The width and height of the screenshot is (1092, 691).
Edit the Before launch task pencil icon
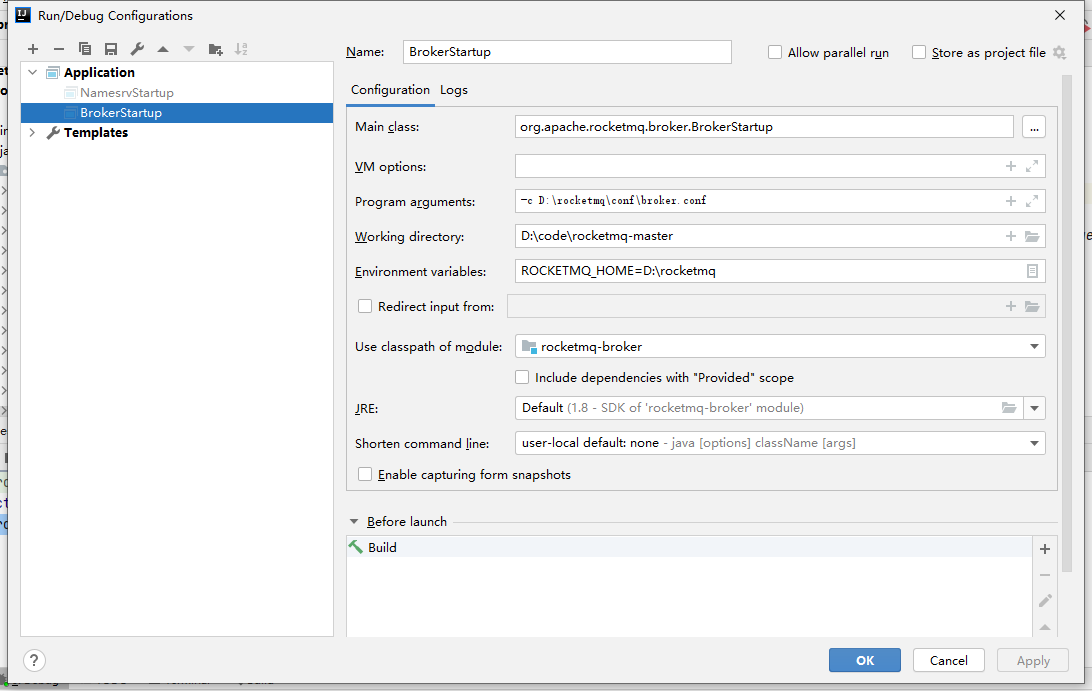point(1045,600)
